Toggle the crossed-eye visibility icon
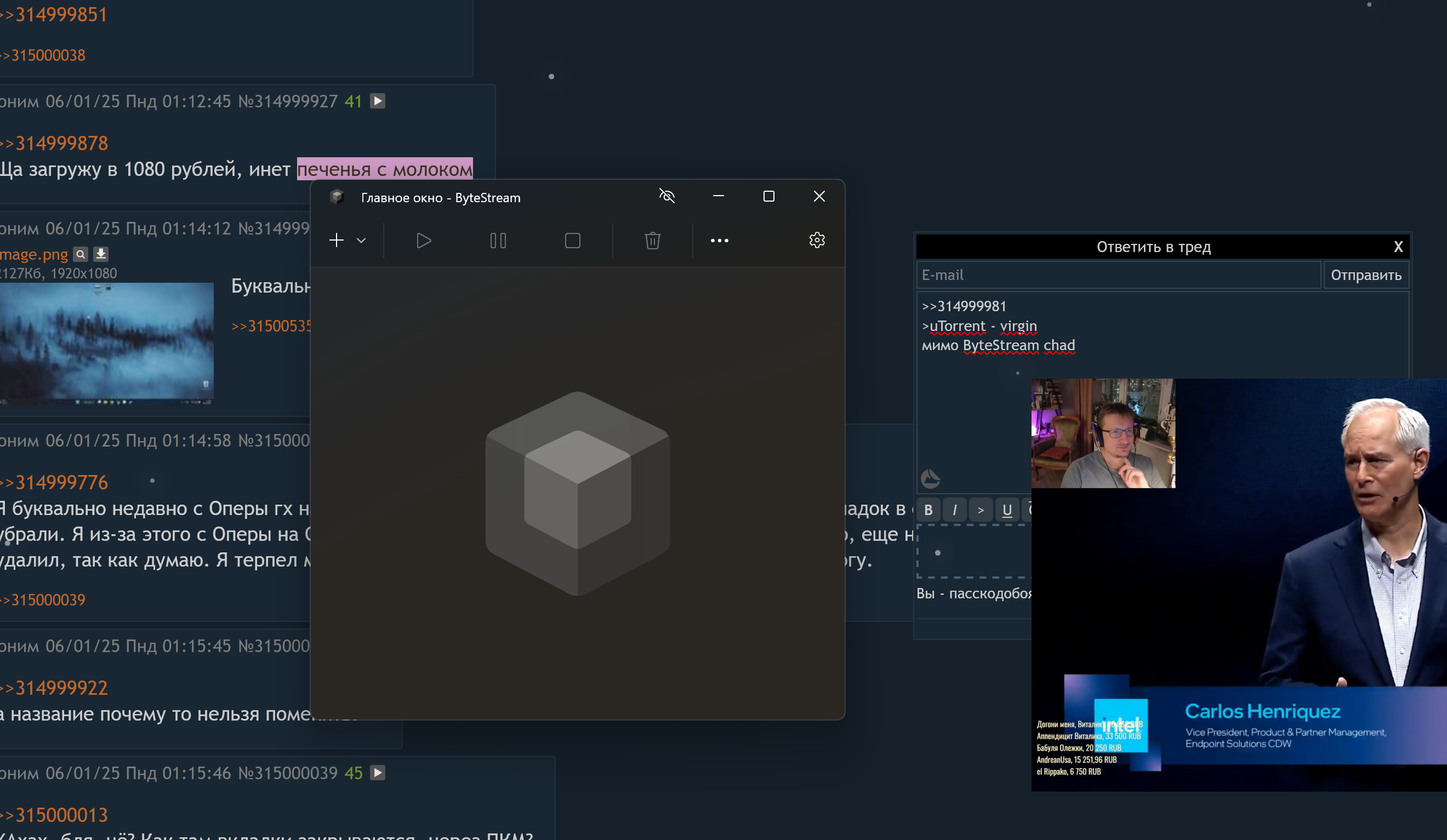The height and width of the screenshot is (840, 1447). [x=666, y=196]
